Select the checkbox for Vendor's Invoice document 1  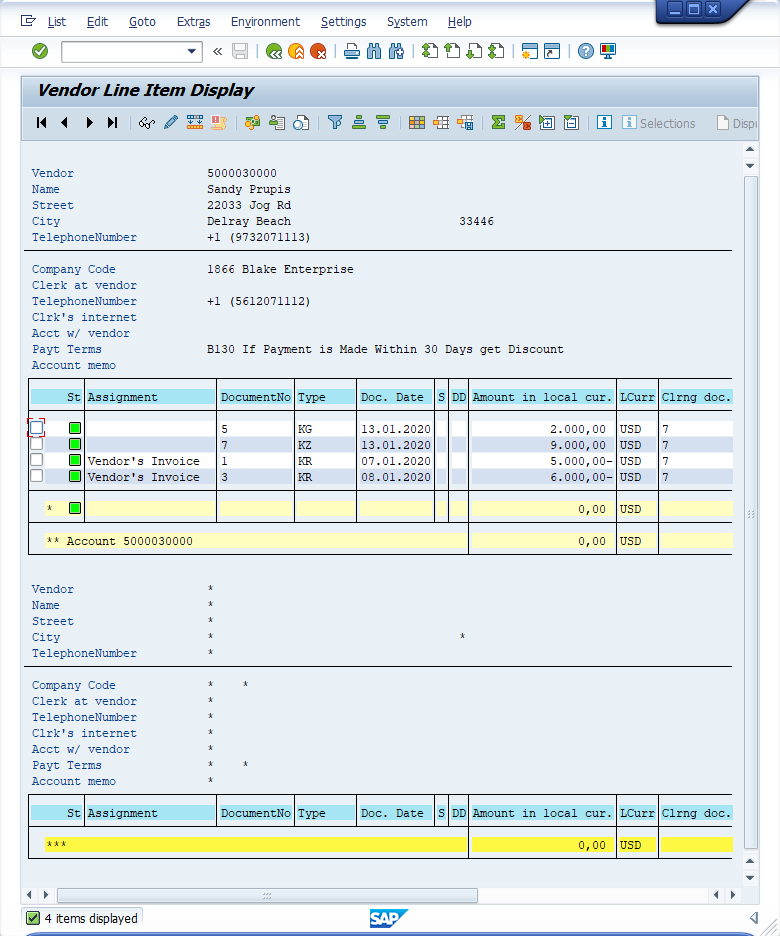(37, 460)
